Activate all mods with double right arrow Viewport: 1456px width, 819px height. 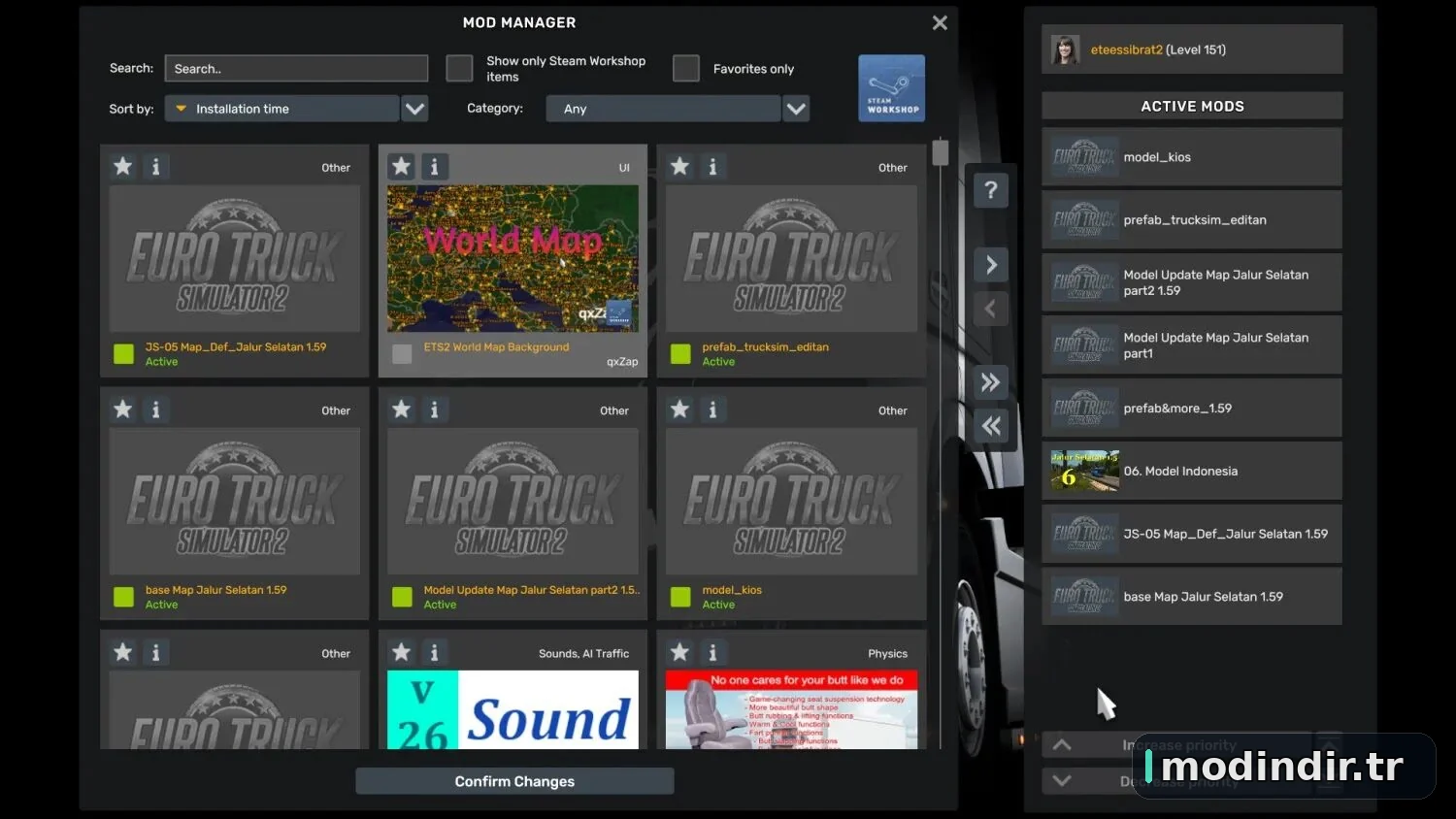990,381
